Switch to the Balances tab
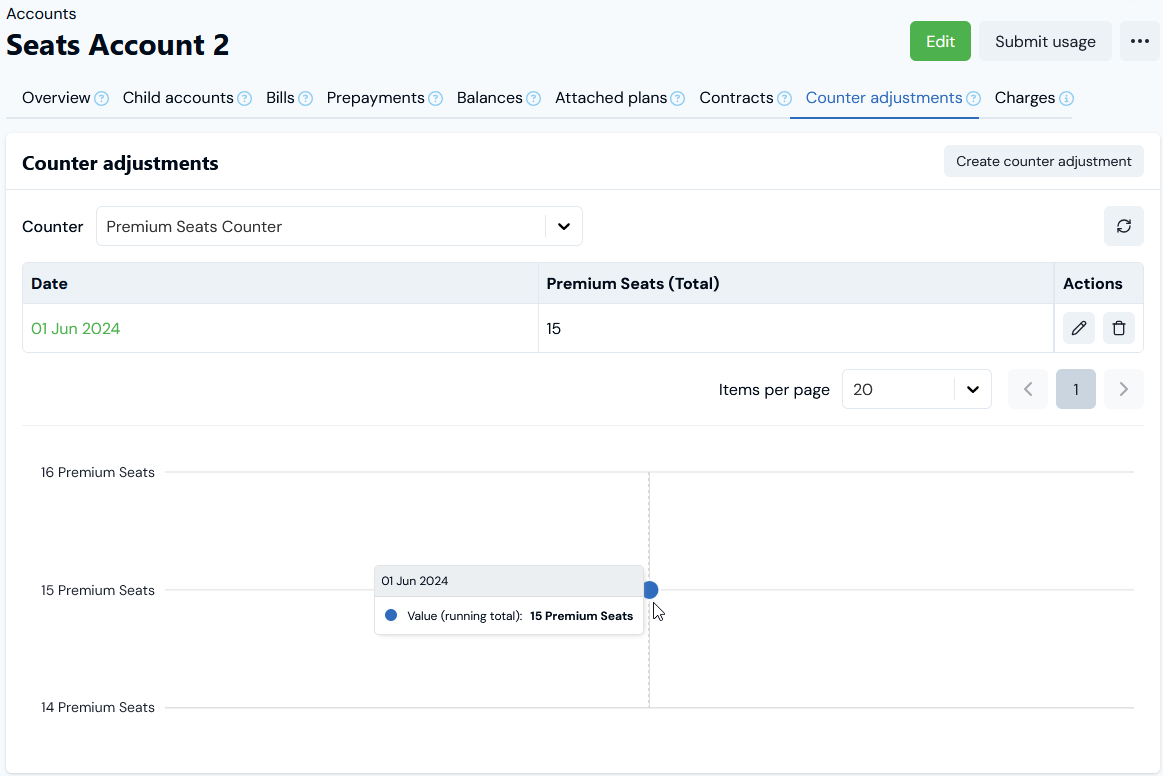Viewport: 1163px width, 776px height. [489, 98]
